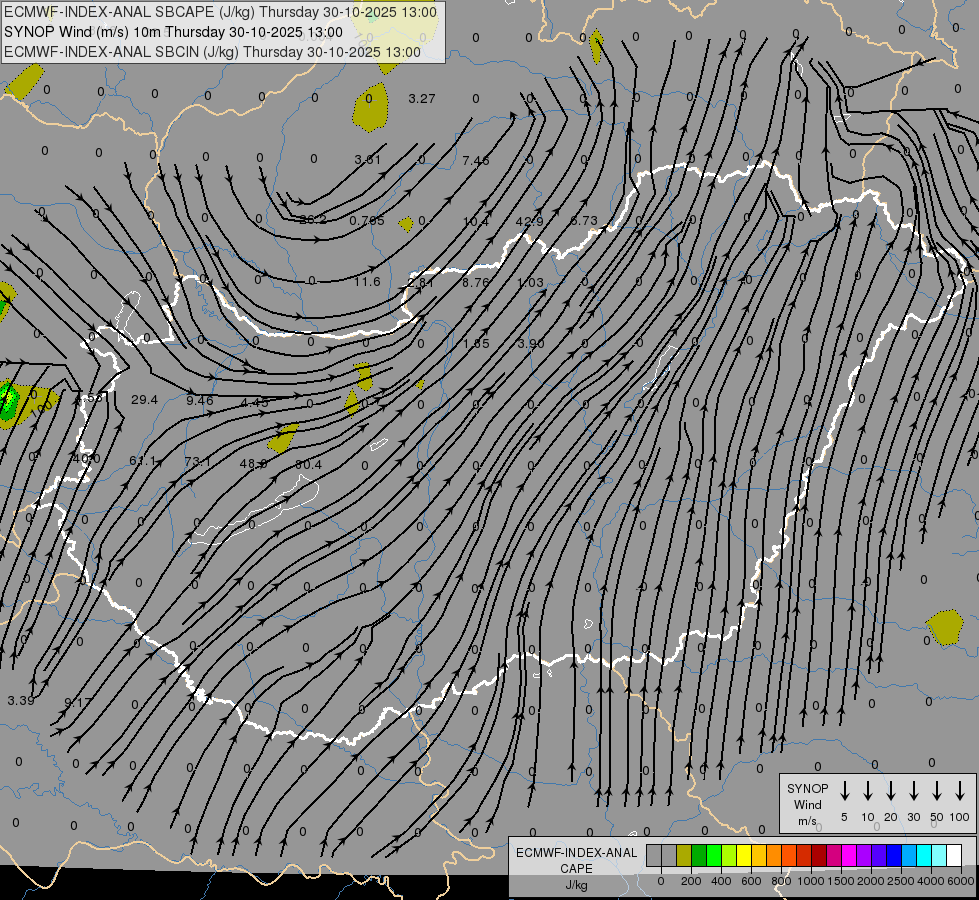Click the map value 9.46
Viewport: 979px width, 900px height.
pyautogui.click(x=200, y=400)
